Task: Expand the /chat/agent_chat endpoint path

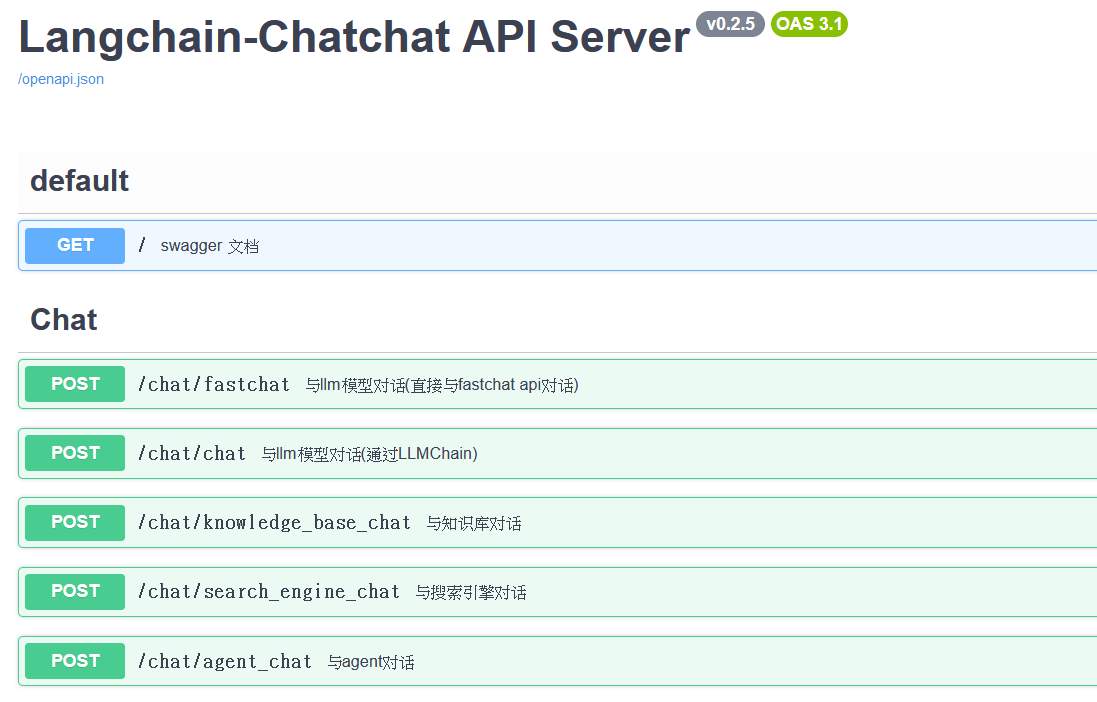Action: click(225, 661)
